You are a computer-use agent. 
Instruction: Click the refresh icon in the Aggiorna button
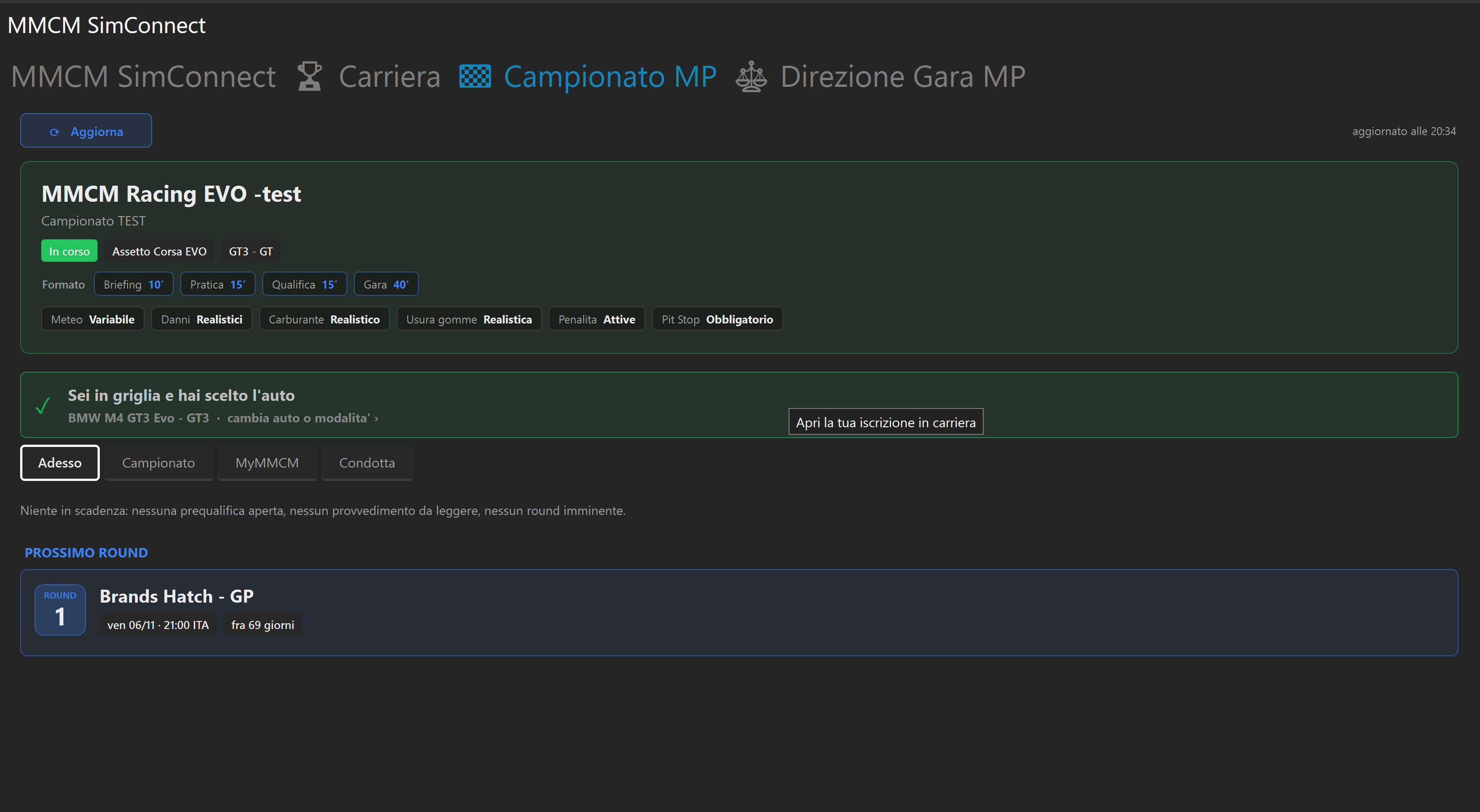pyautogui.click(x=55, y=132)
